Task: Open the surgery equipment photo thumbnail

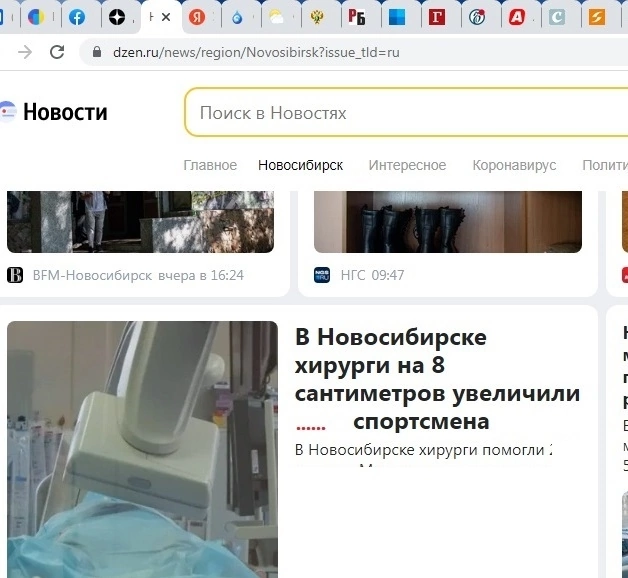Action: pyautogui.click(x=143, y=449)
